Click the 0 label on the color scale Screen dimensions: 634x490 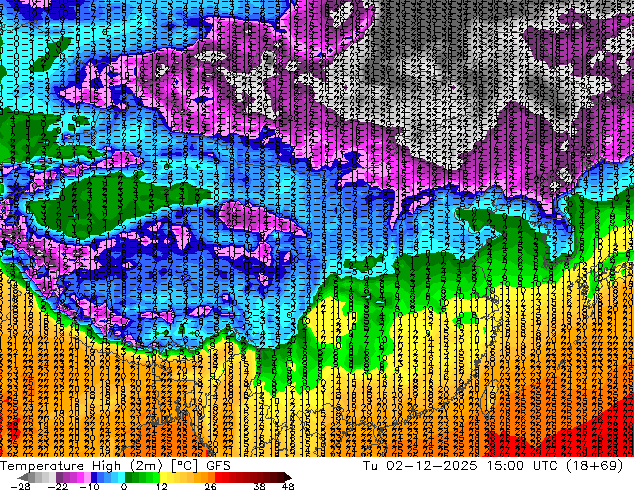pos(124,486)
